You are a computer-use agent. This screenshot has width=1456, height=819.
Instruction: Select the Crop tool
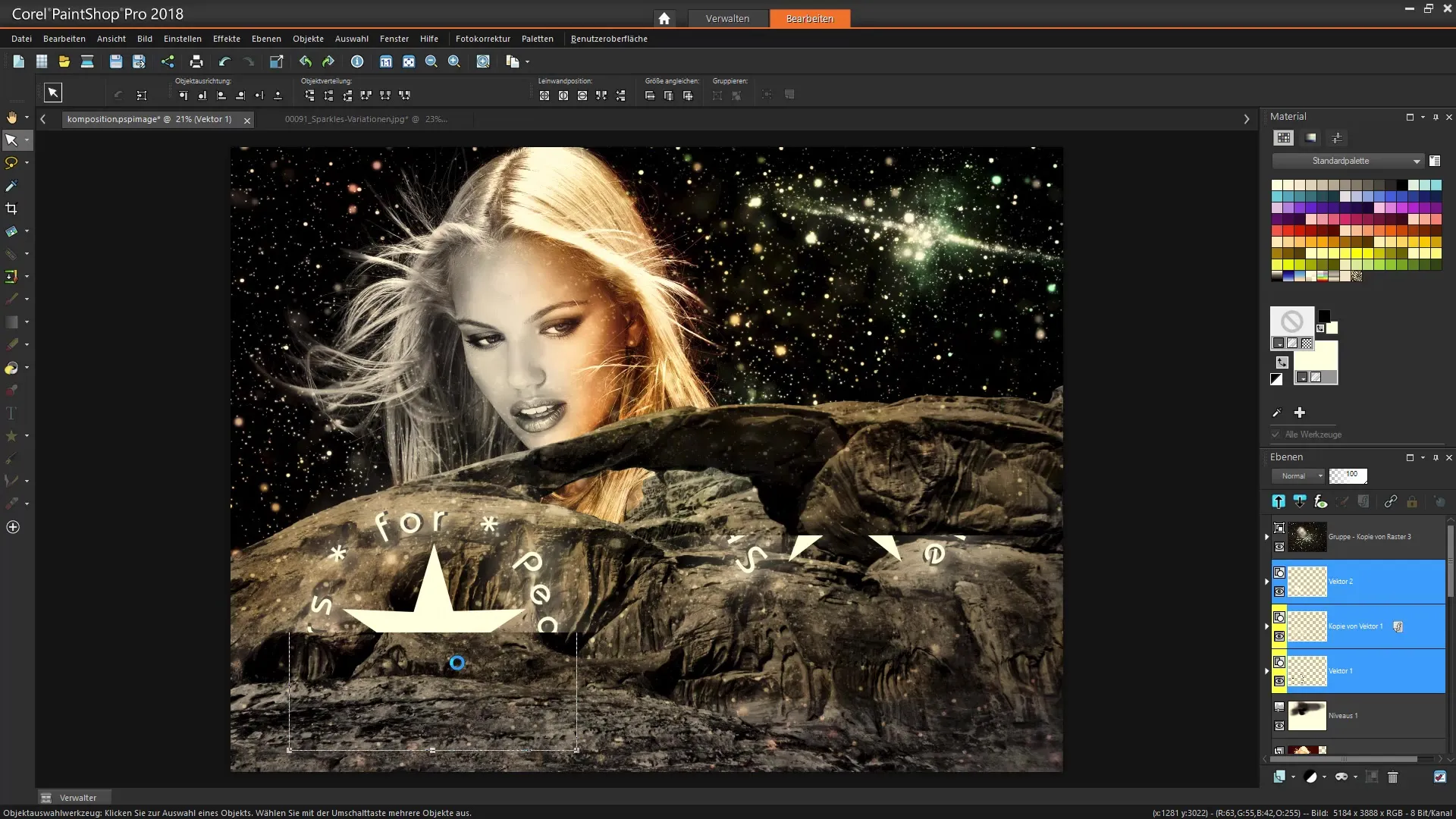point(11,208)
